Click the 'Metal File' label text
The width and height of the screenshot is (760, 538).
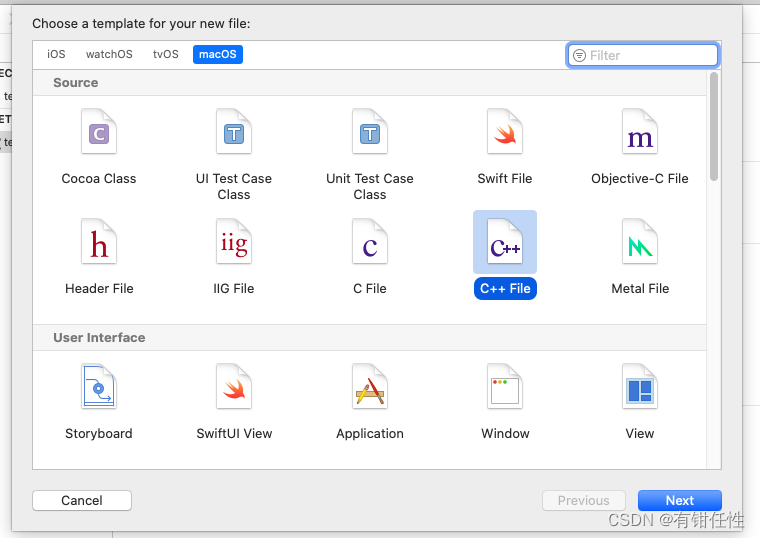point(640,288)
